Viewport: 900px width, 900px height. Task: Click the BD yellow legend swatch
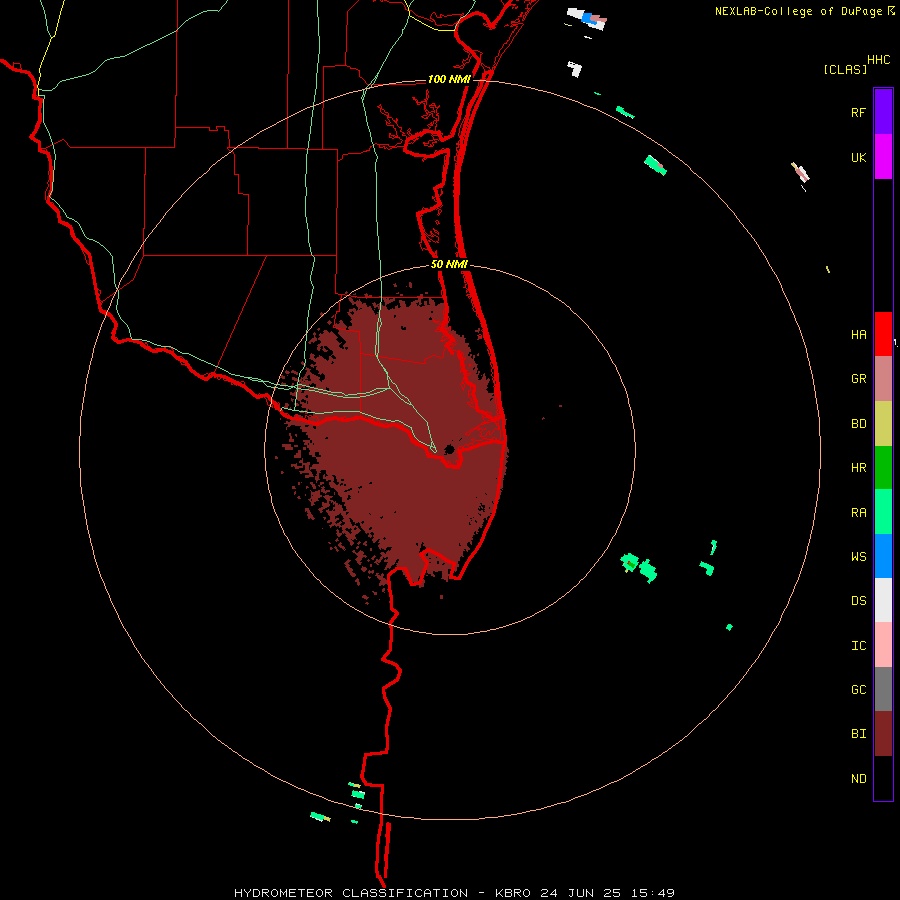pyautogui.click(x=883, y=424)
